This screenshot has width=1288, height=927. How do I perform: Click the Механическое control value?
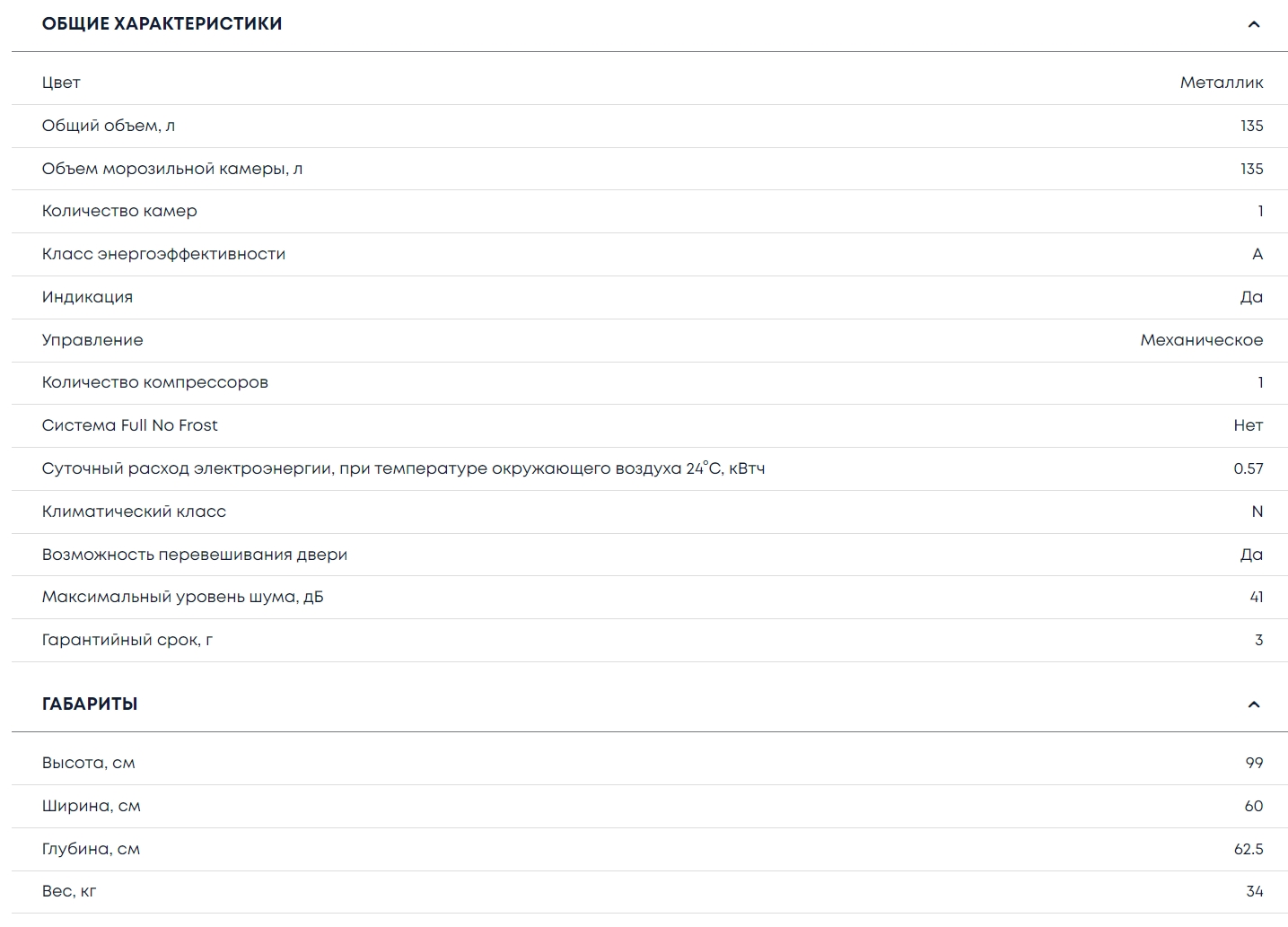pyautogui.click(x=1201, y=340)
